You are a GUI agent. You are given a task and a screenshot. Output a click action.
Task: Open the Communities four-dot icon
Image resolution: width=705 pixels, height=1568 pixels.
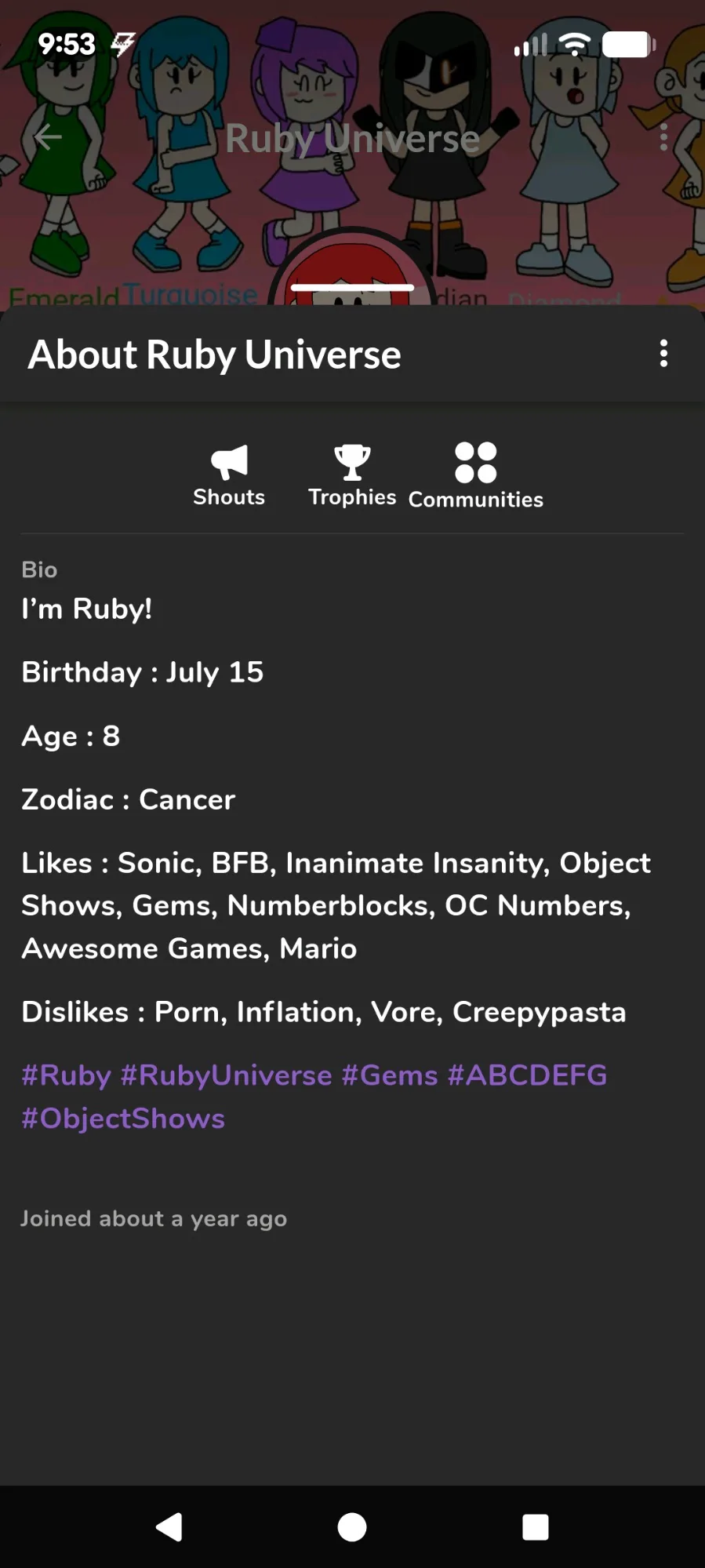[476, 462]
